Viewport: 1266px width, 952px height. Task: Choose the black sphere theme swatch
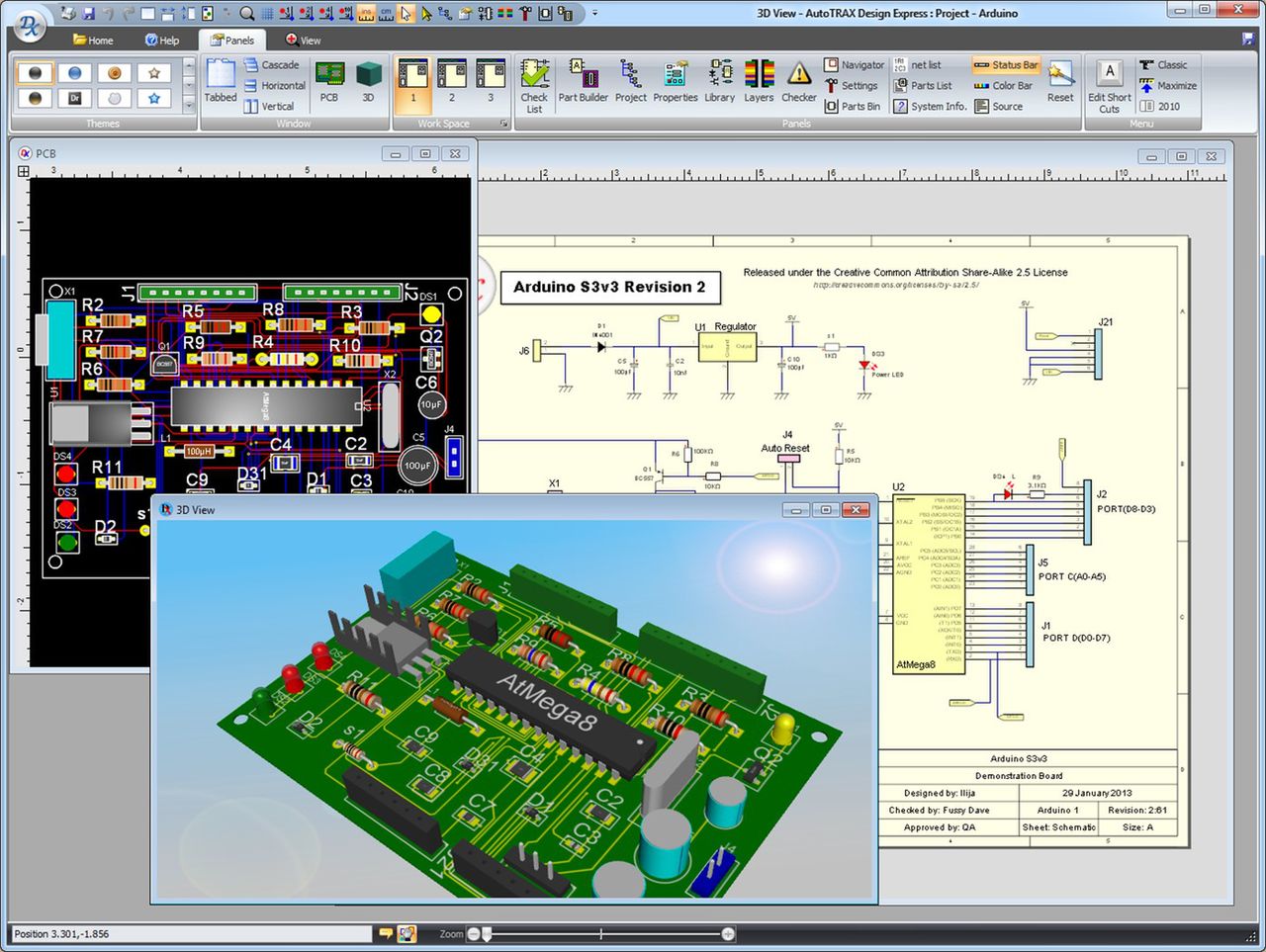(35, 73)
